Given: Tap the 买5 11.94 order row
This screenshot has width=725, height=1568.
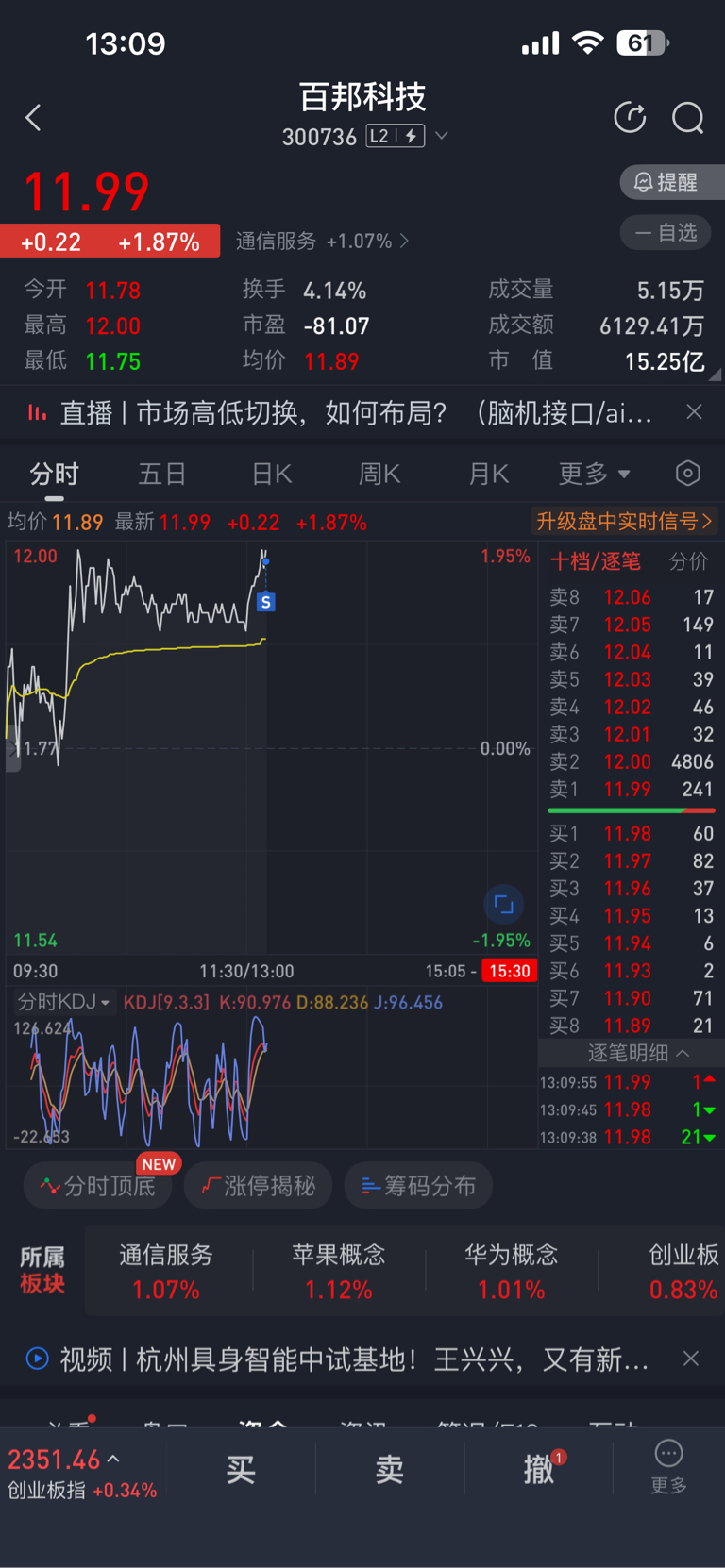Looking at the screenshot, I should pyautogui.click(x=632, y=942).
